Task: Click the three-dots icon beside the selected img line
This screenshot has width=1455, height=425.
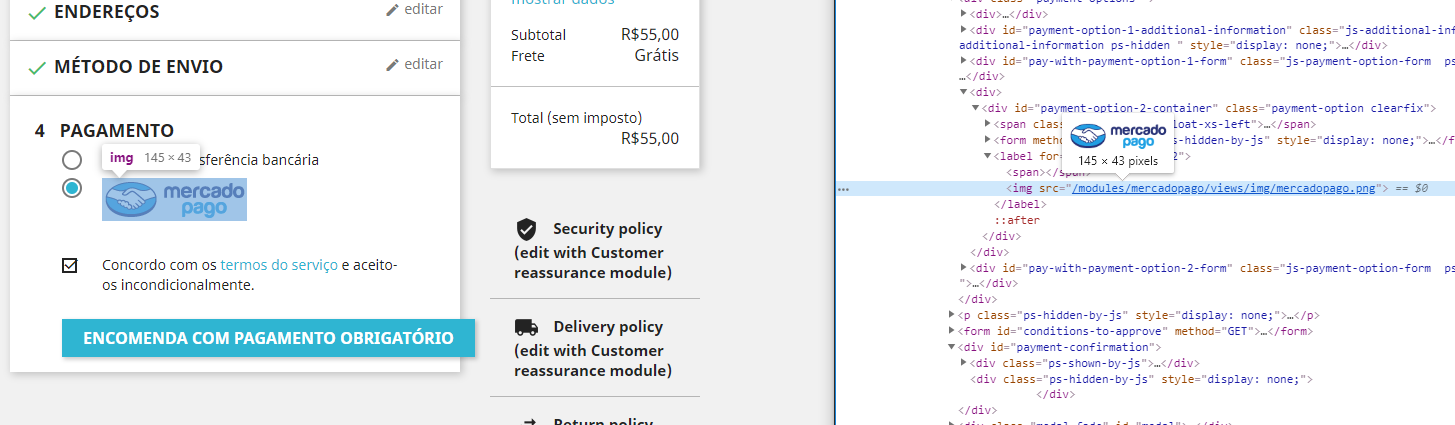Action: point(845,188)
